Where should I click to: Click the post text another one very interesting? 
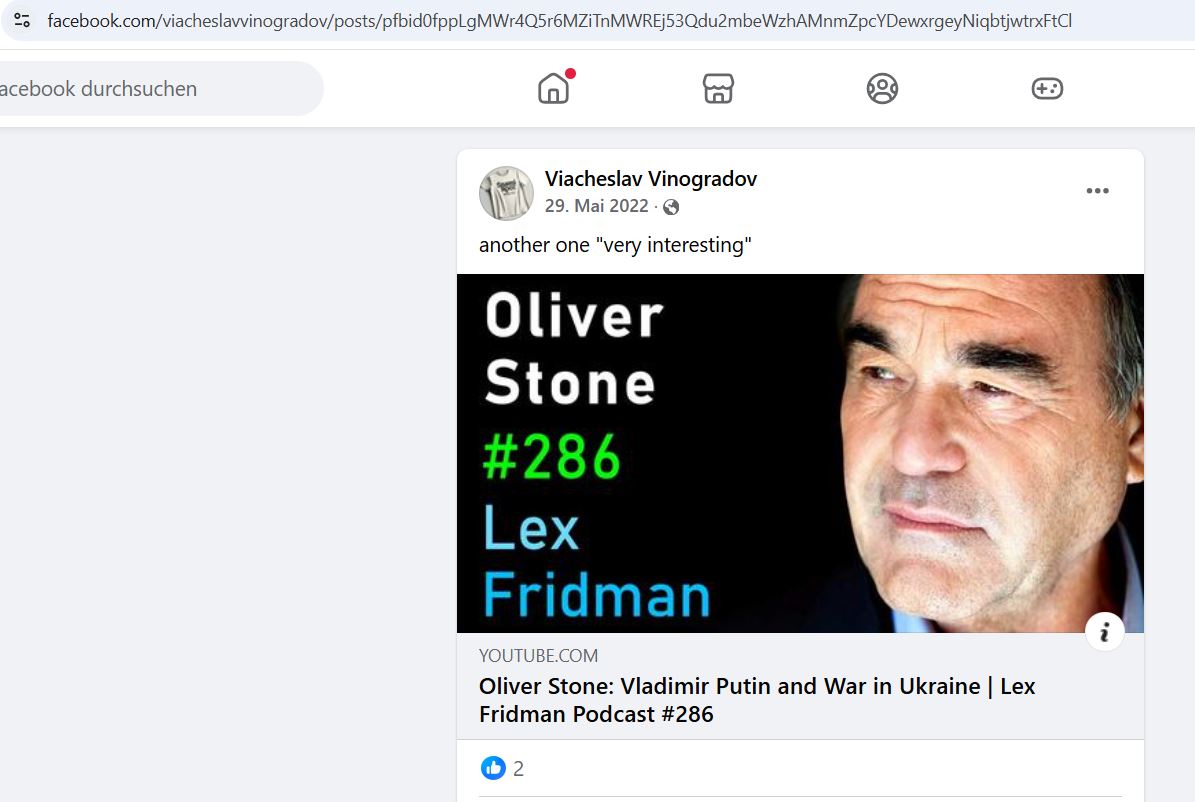pos(615,245)
